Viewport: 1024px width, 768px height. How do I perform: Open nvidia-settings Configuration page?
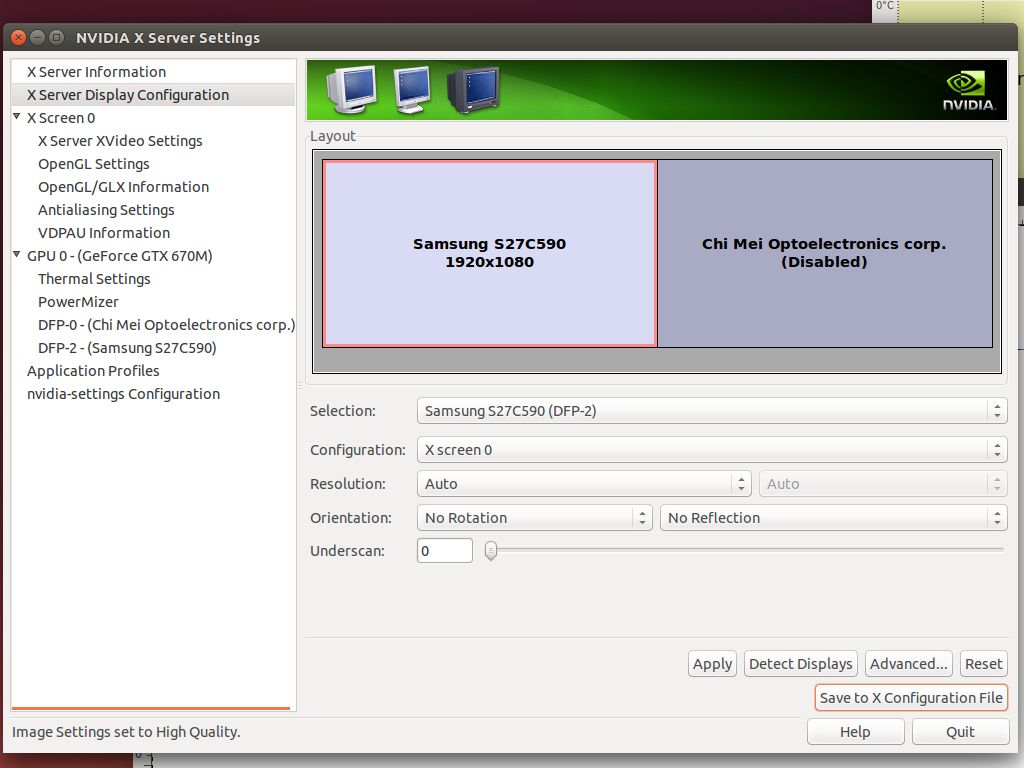point(123,394)
